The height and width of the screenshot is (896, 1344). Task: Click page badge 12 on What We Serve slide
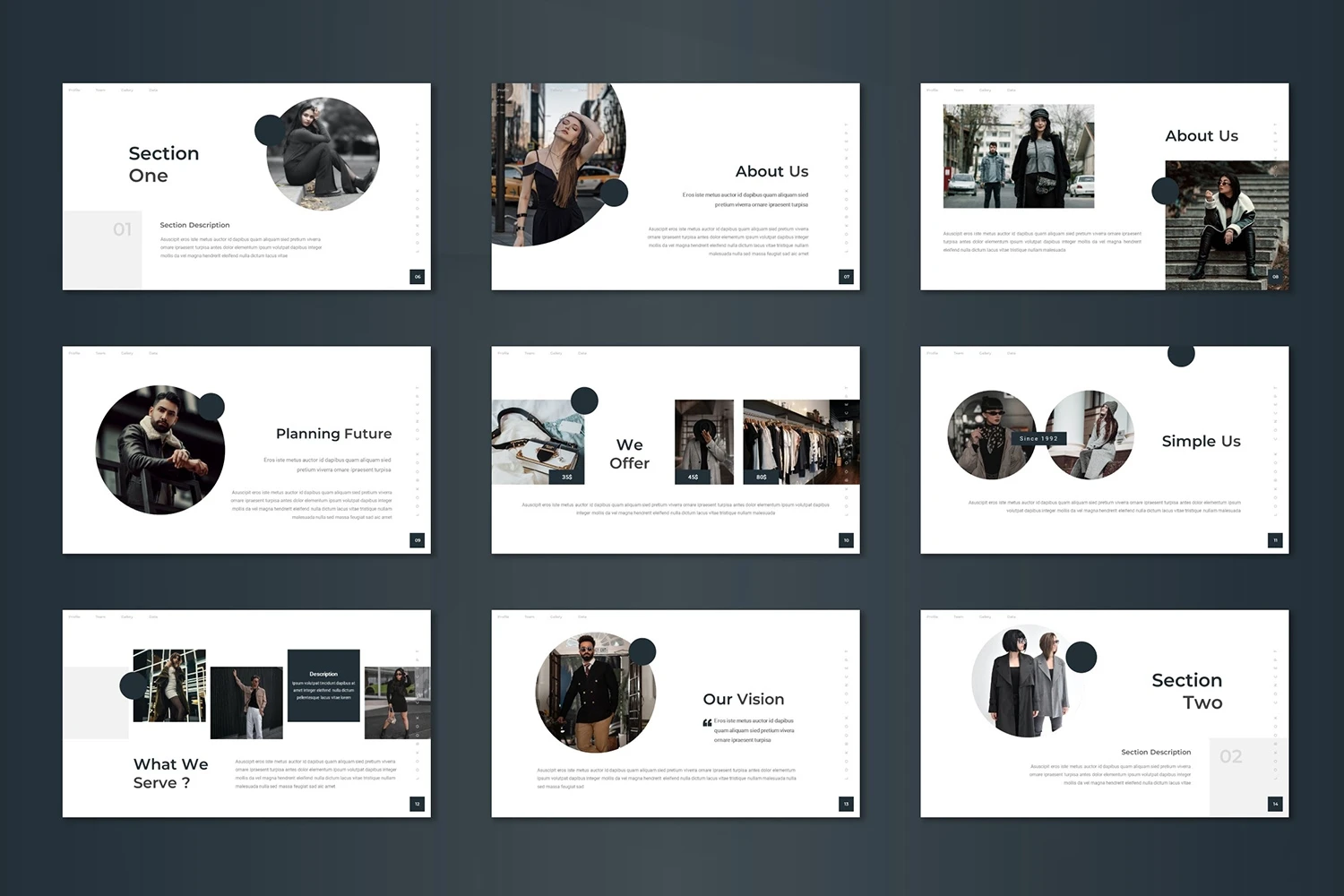click(417, 804)
